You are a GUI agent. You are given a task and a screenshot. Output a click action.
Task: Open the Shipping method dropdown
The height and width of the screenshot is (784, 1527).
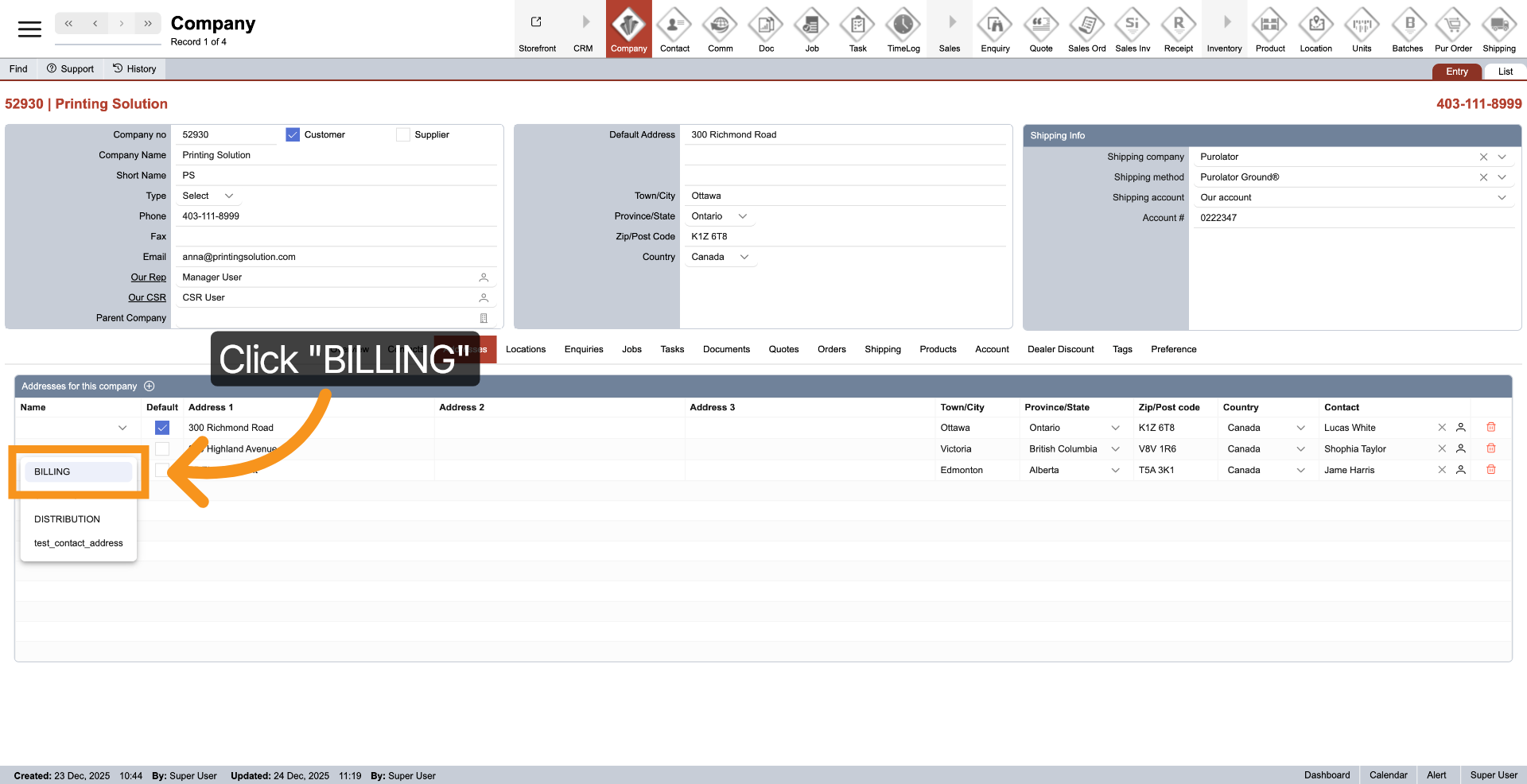tap(1502, 177)
